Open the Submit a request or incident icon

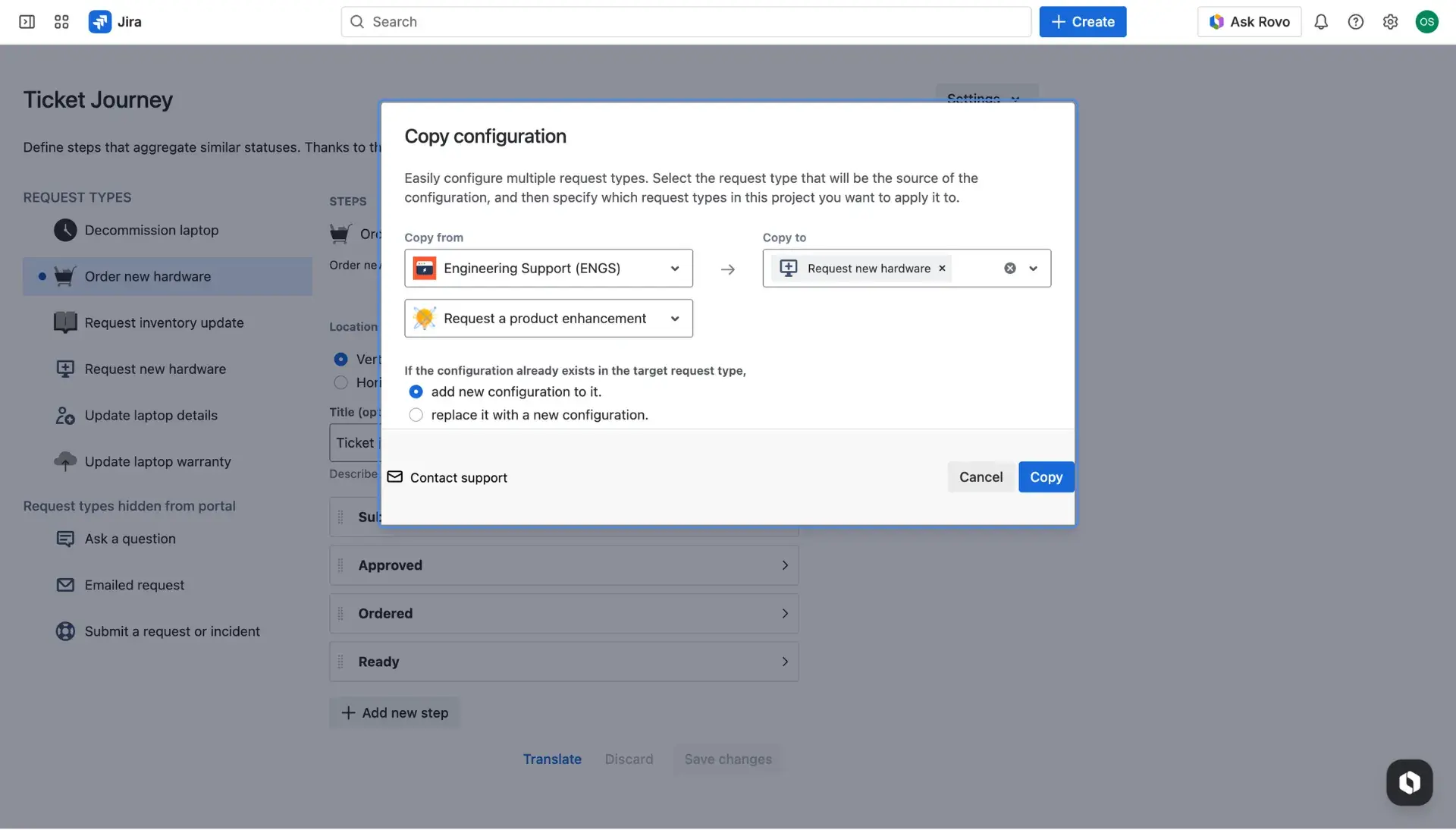65,630
